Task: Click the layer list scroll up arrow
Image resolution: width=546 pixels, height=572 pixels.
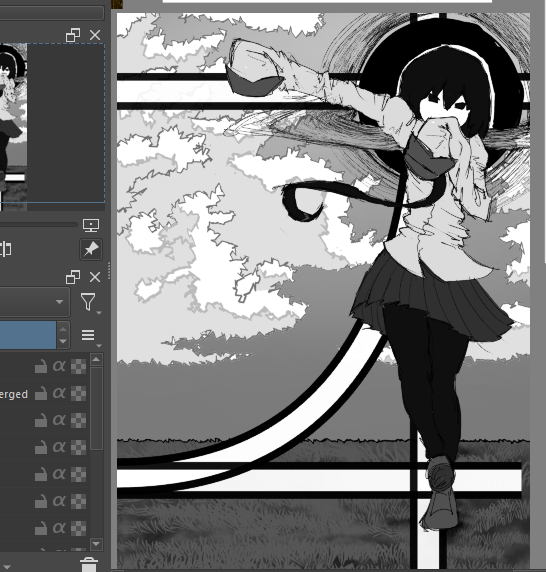Action: point(96,360)
